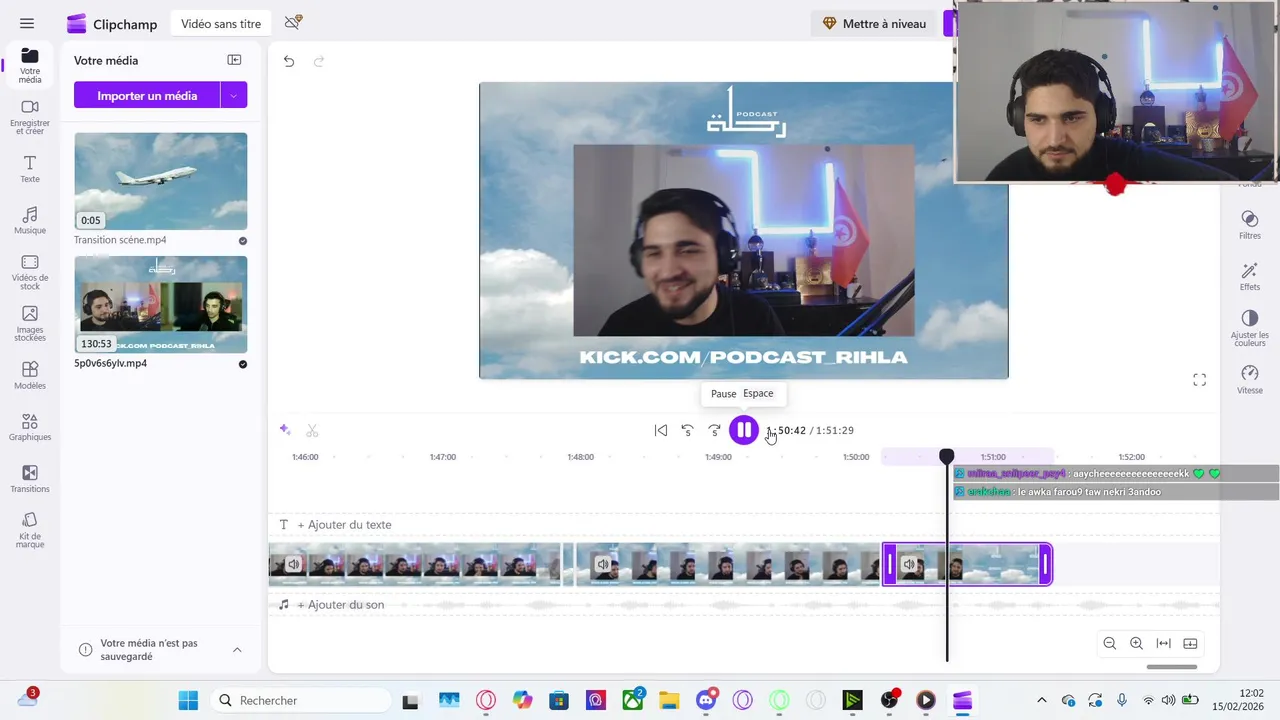Open the Graphiques panel
Viewport: 1280px width, 720px height.
[x=30, y=428]
